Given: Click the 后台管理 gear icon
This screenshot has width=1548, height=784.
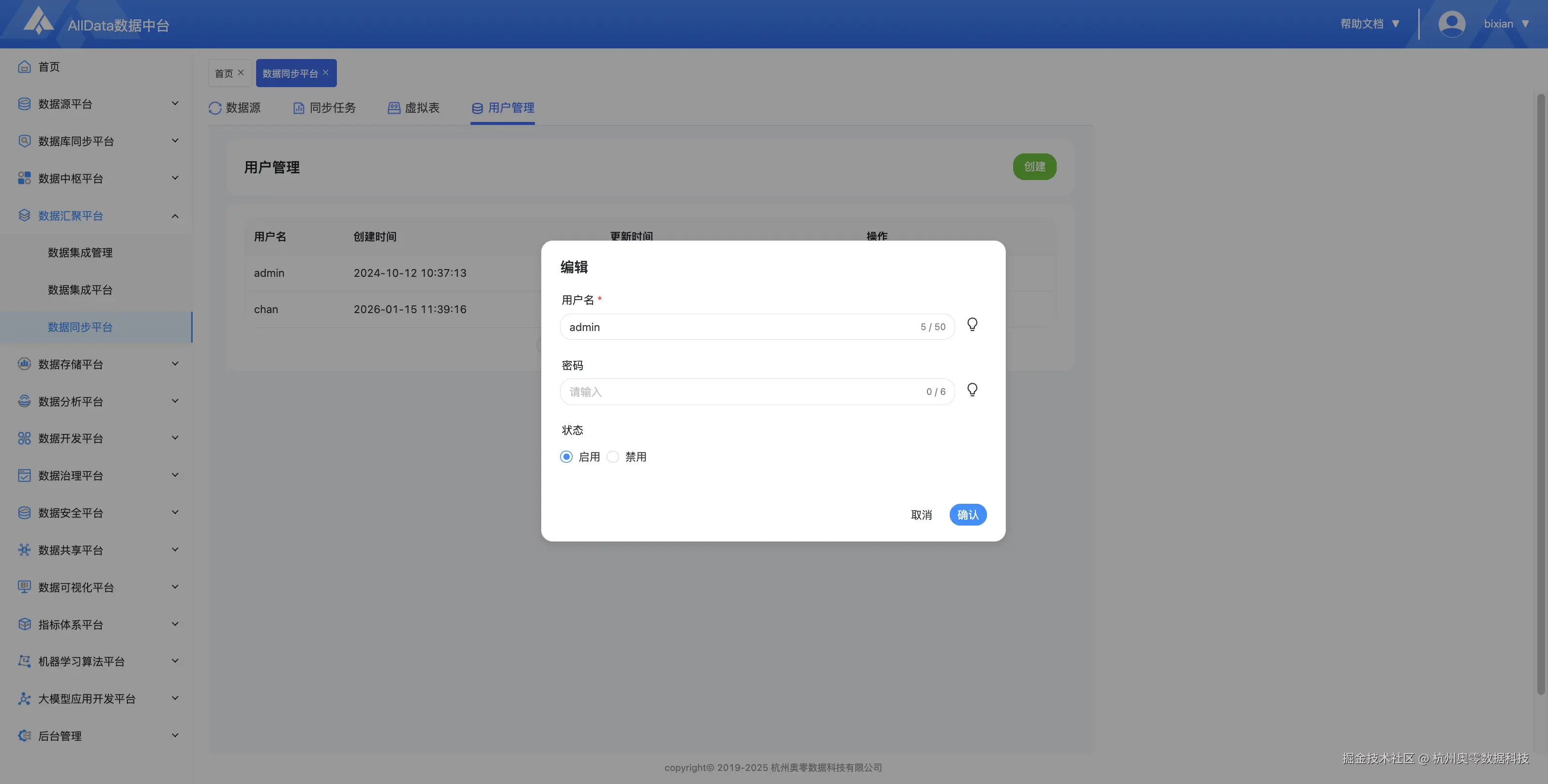Looking at the screenshot, I should pyautogui.click(x=24, y=736).
